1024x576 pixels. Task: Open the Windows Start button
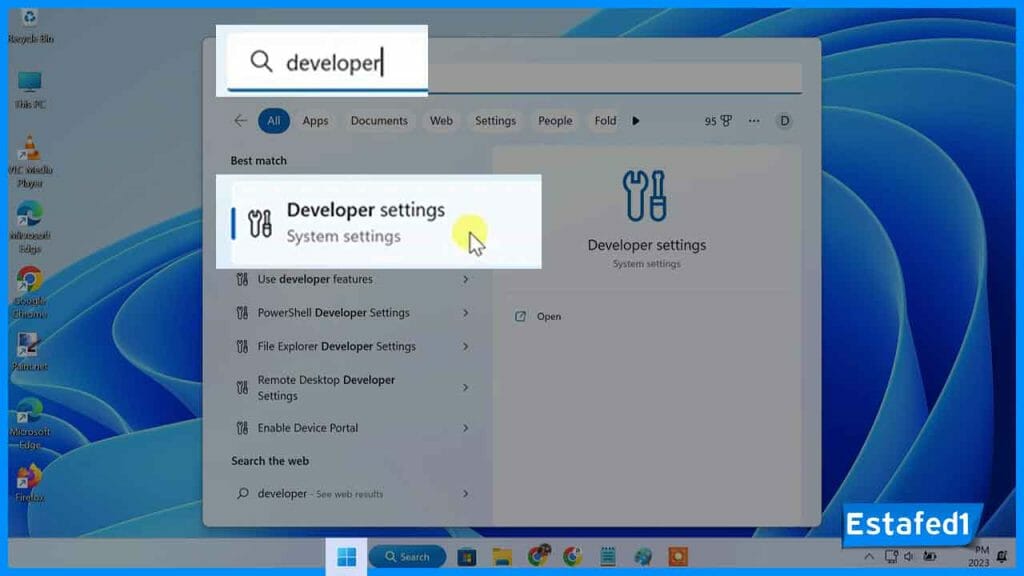347,557
